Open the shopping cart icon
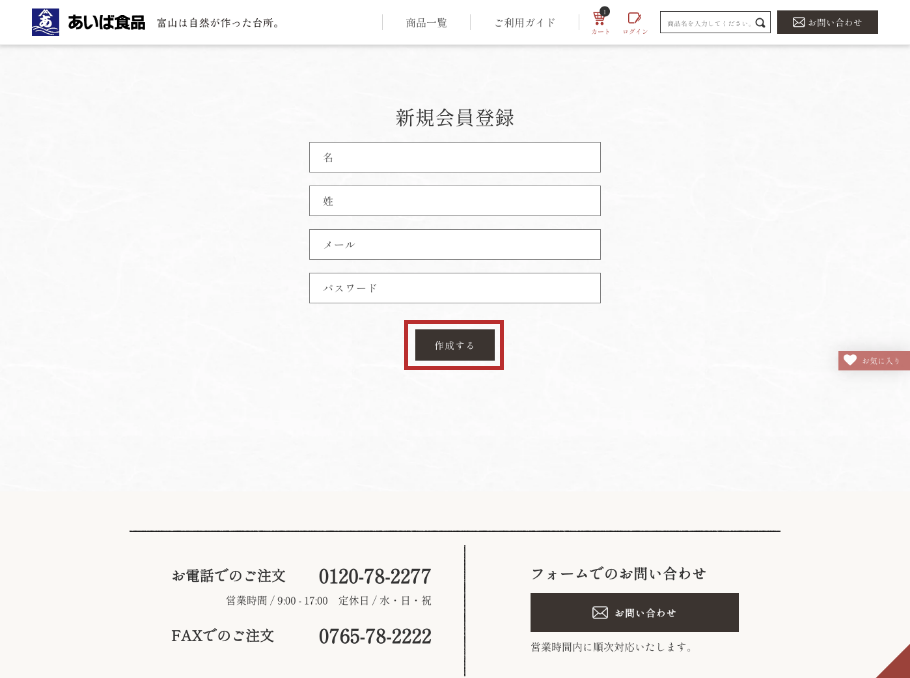Image resolution: width=910 pixels, height=678 pixels. point(600,22)
